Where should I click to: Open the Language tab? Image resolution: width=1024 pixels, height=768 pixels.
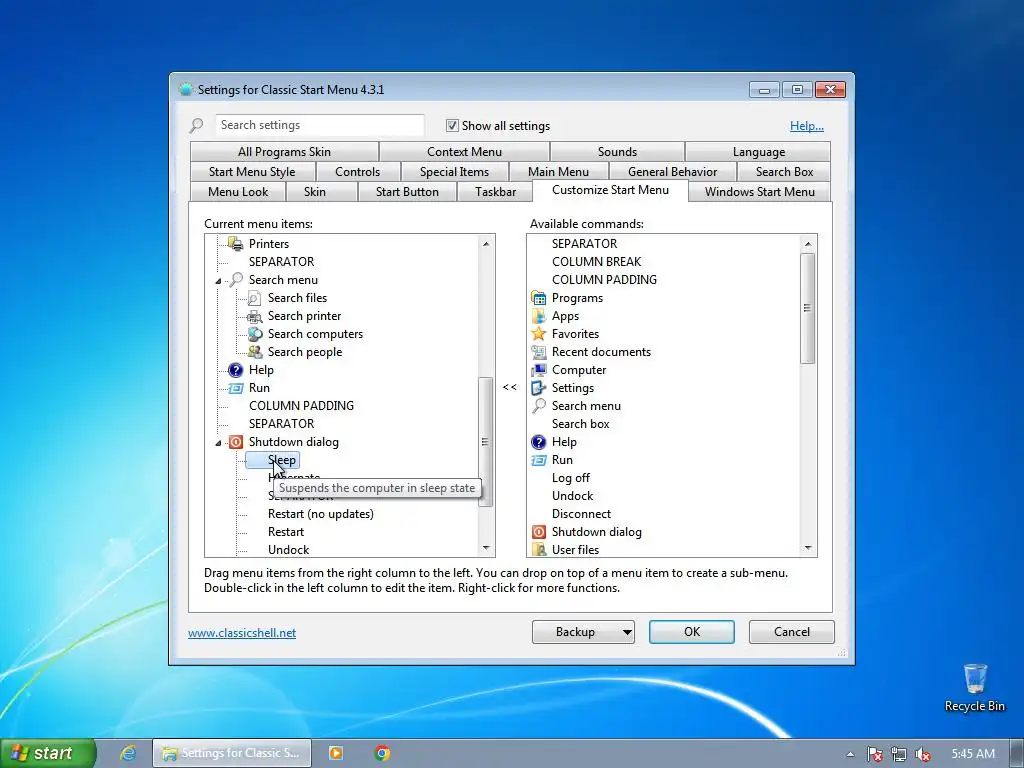point(759,152)
